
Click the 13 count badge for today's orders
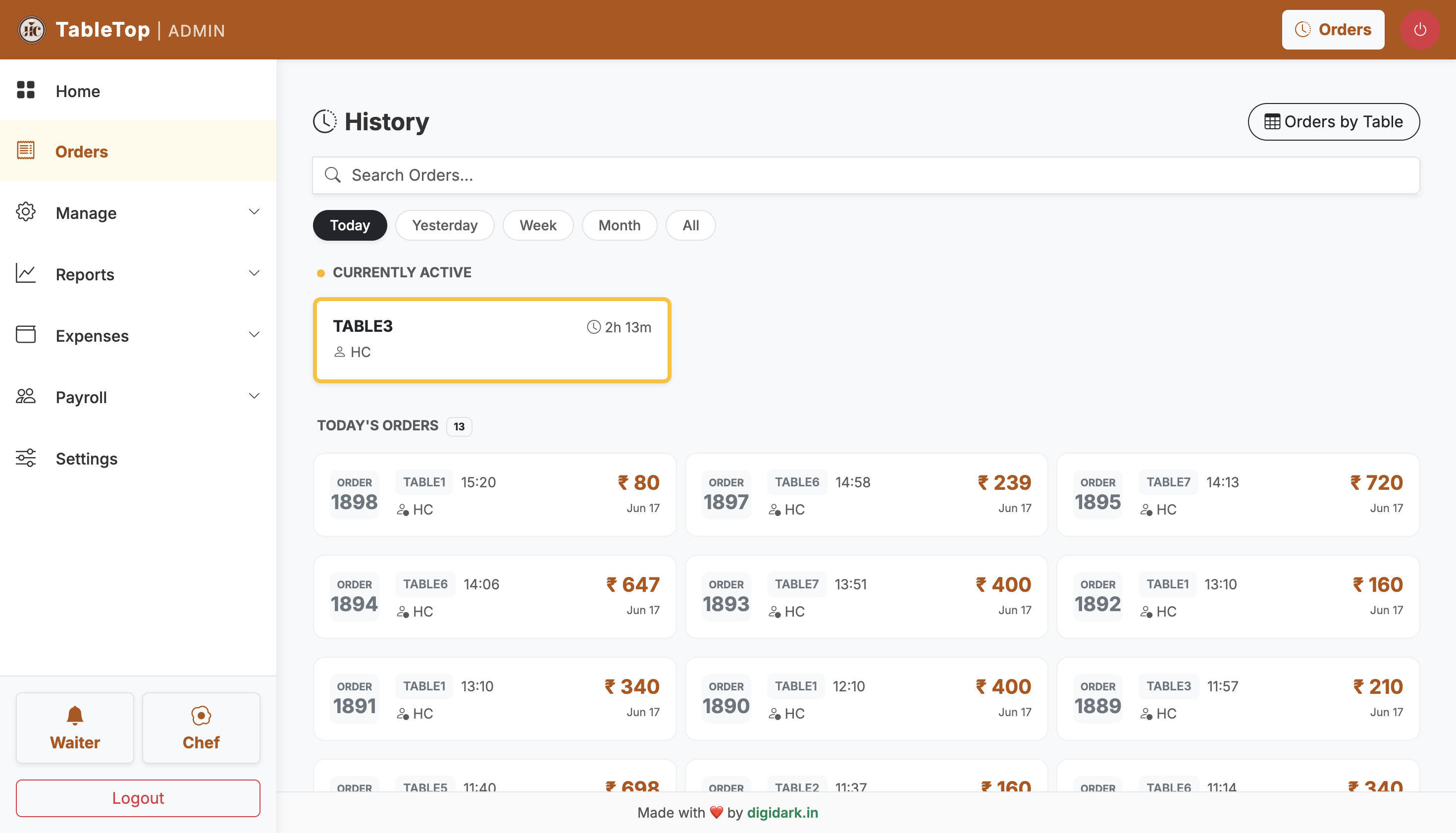[459, 426]
